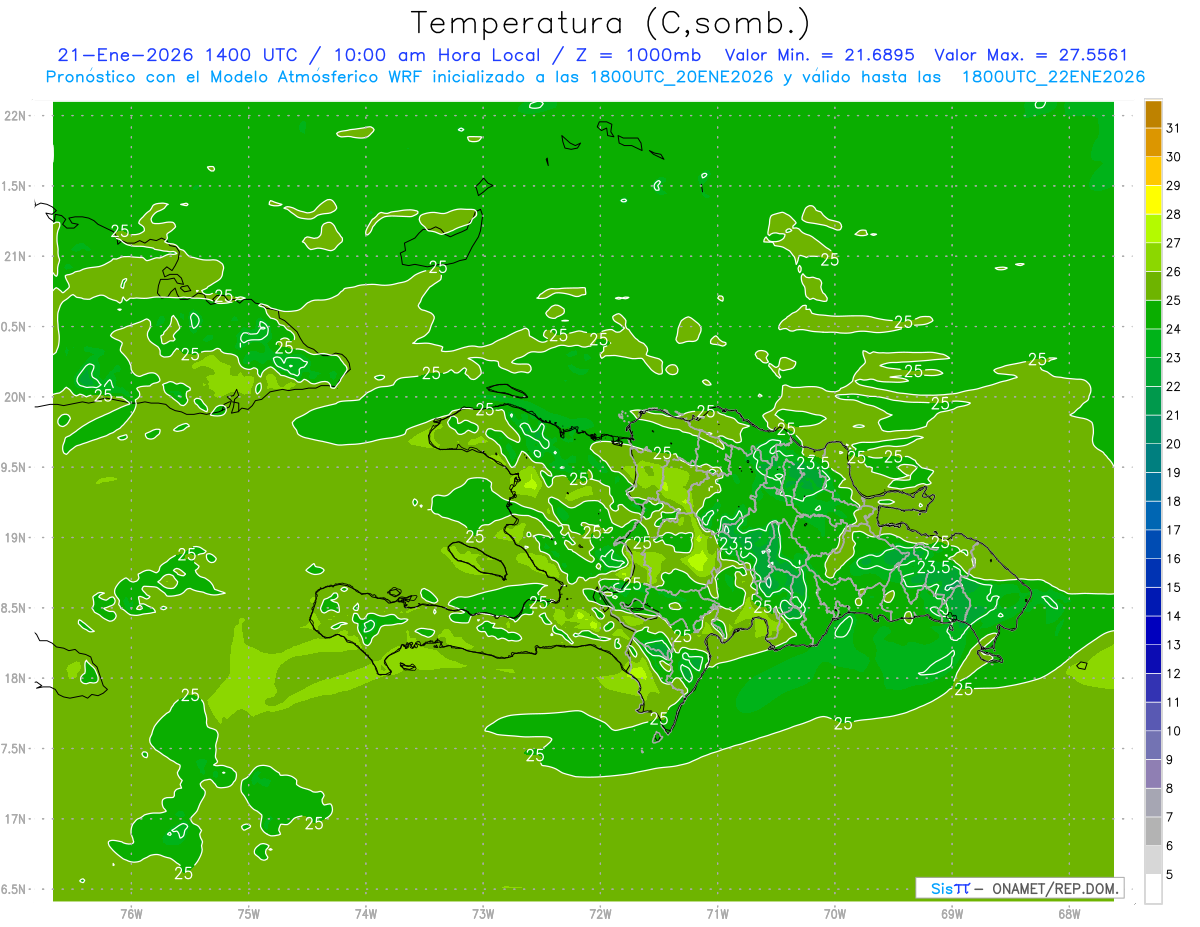Screen dimensions: 1200x927
Task: Click the color scale label "10"
Action: click(x=1174, y=731)
